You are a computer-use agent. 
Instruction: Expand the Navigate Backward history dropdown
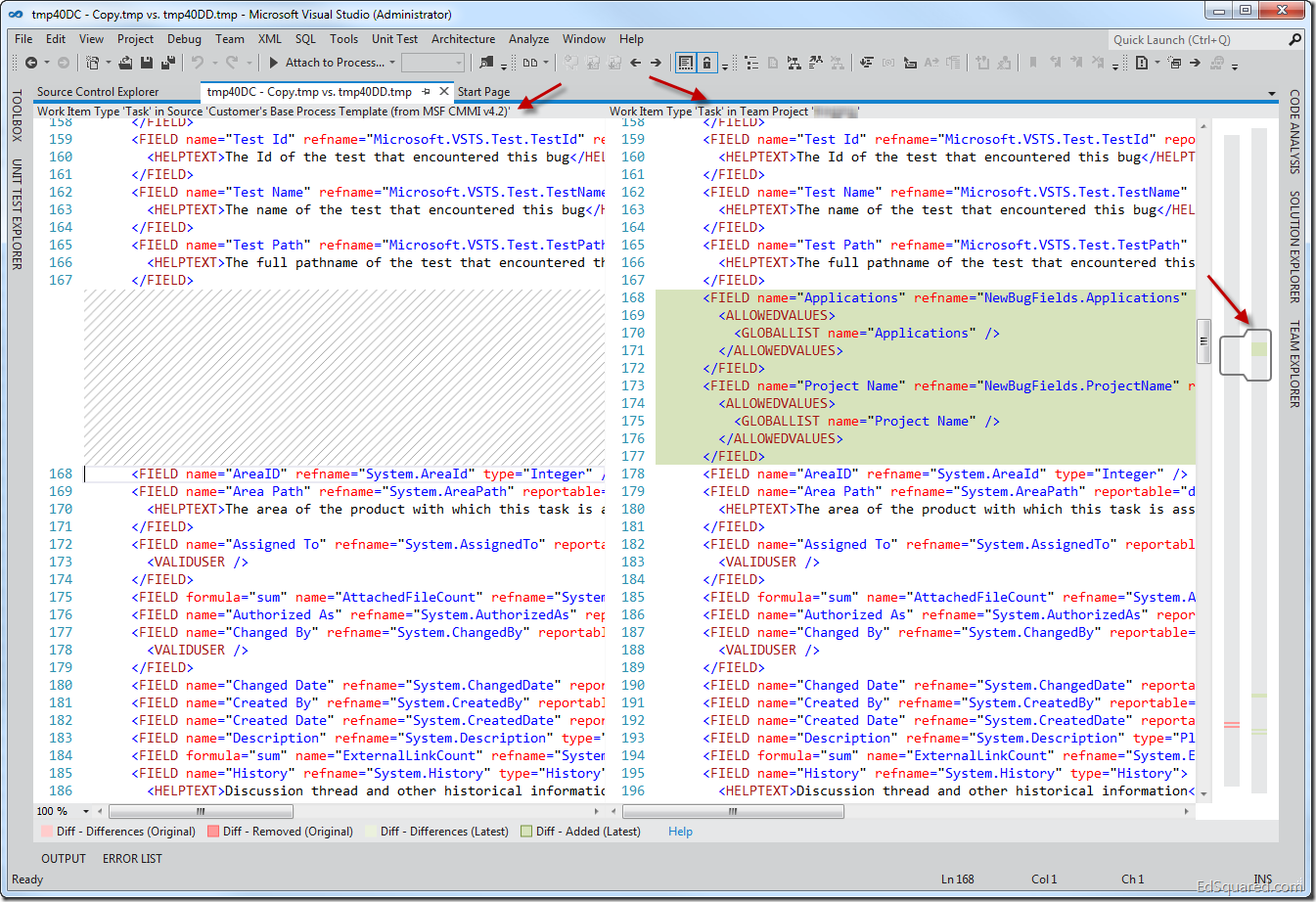click(x=46, y=63)
